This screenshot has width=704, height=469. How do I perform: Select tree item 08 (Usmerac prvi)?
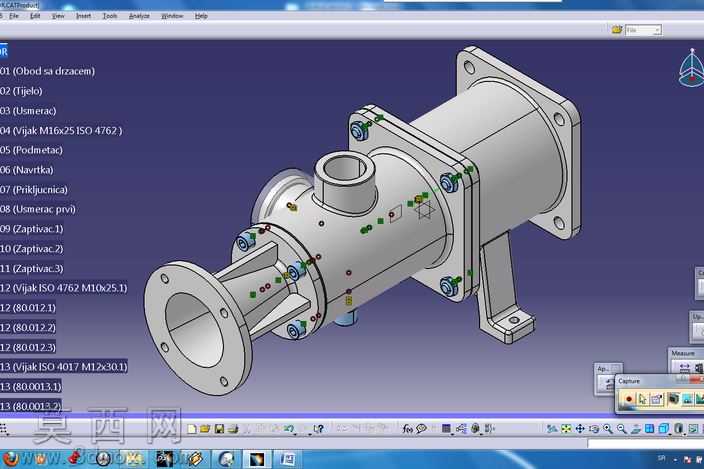[38, 209]
